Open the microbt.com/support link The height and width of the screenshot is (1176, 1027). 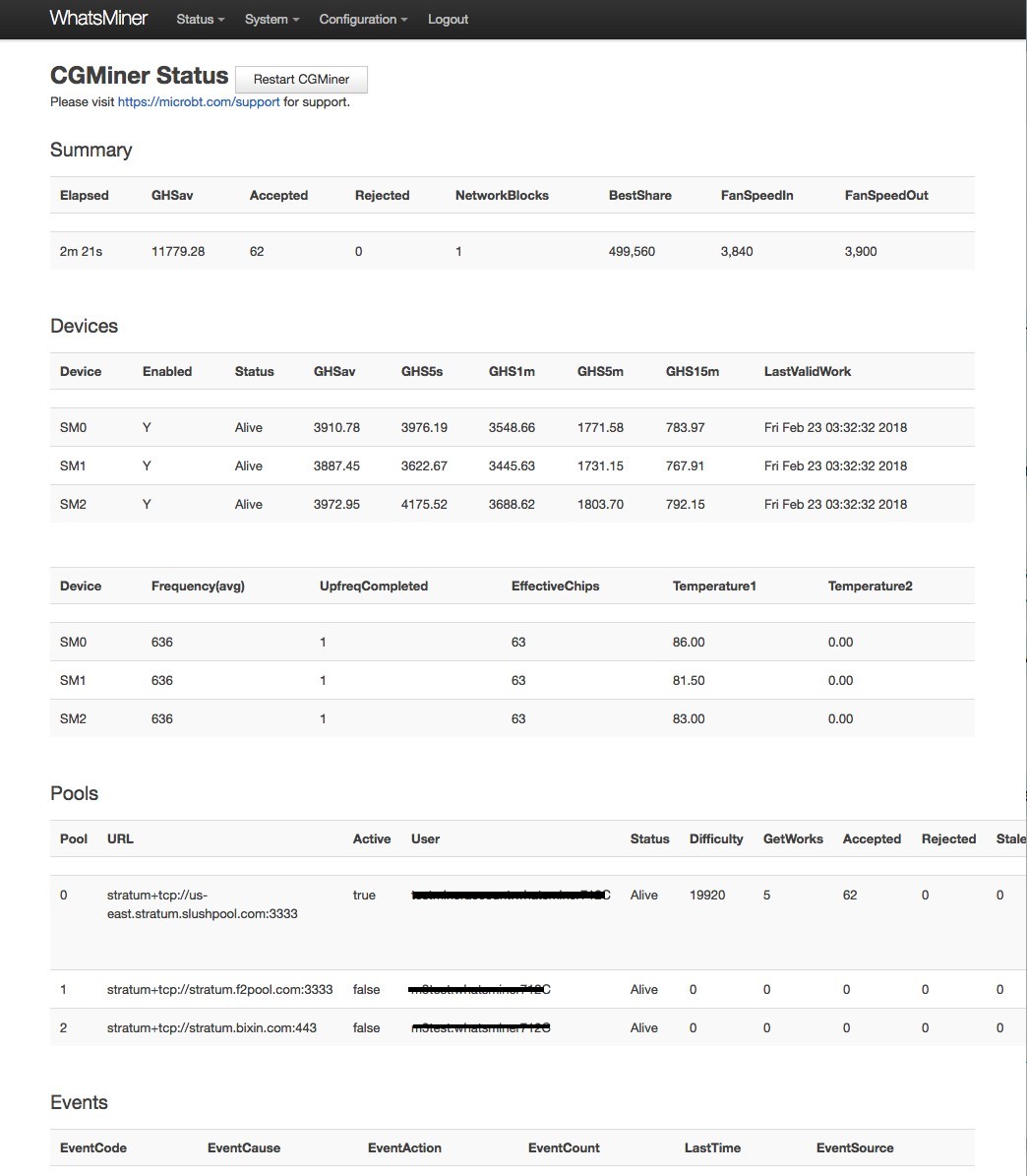(198, 101)
